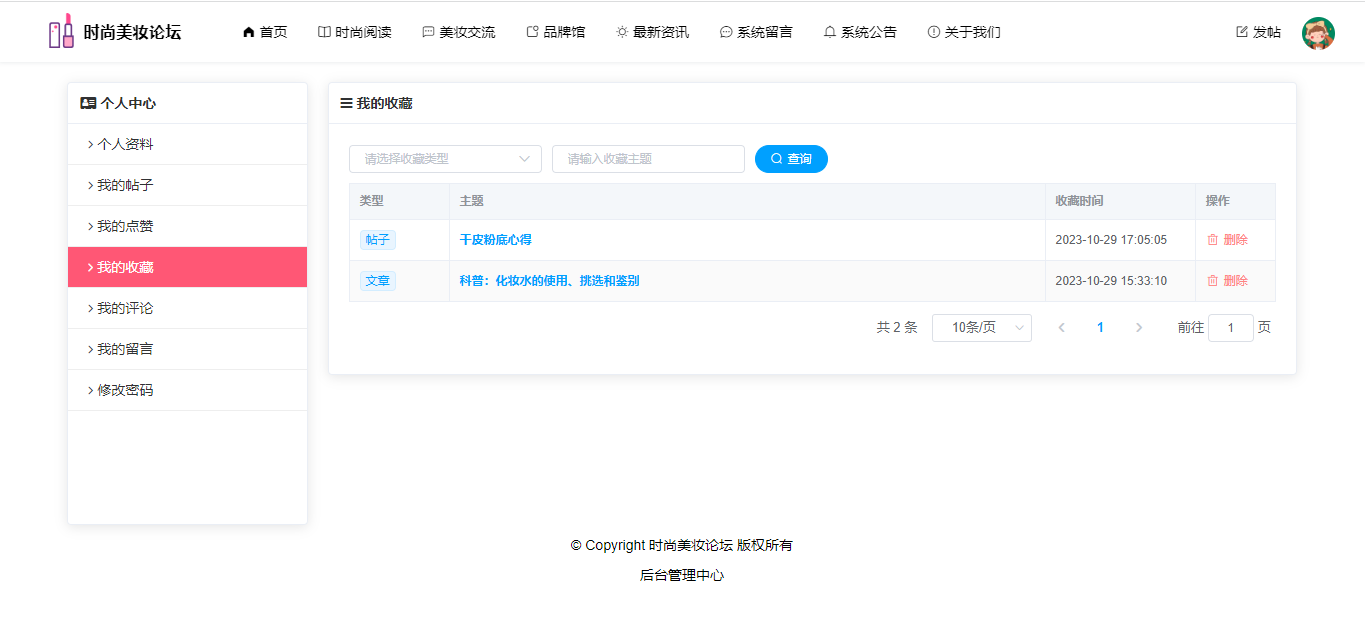Open the user avatar in header

[x=1318, y=33]
